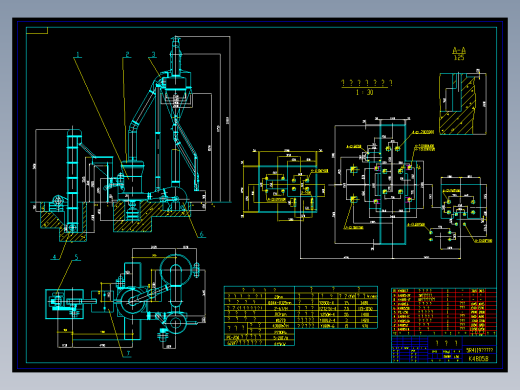Select the 1:30 scale text
Screen dimensions: 520x390
coord(364,92)
